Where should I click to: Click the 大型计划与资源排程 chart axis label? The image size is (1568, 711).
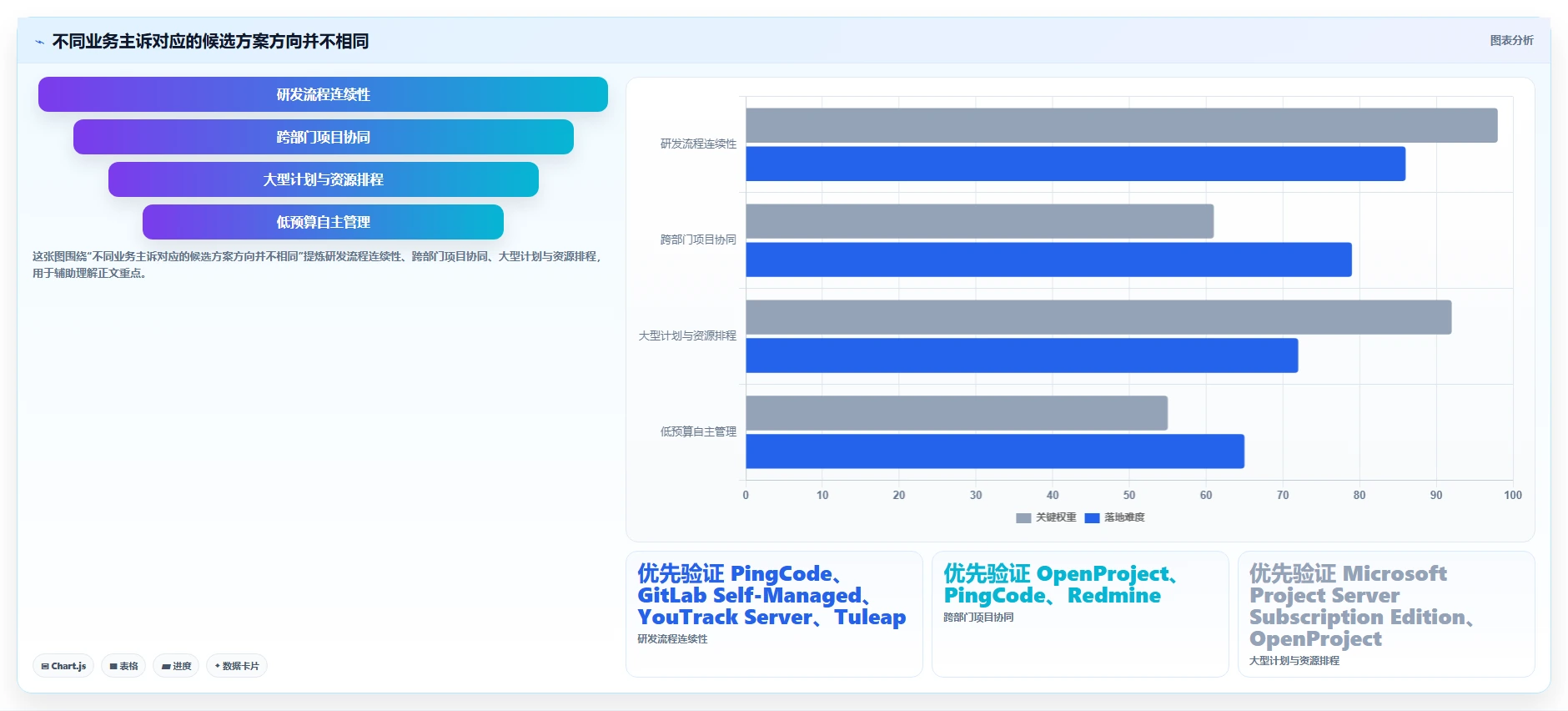(687, 335)
